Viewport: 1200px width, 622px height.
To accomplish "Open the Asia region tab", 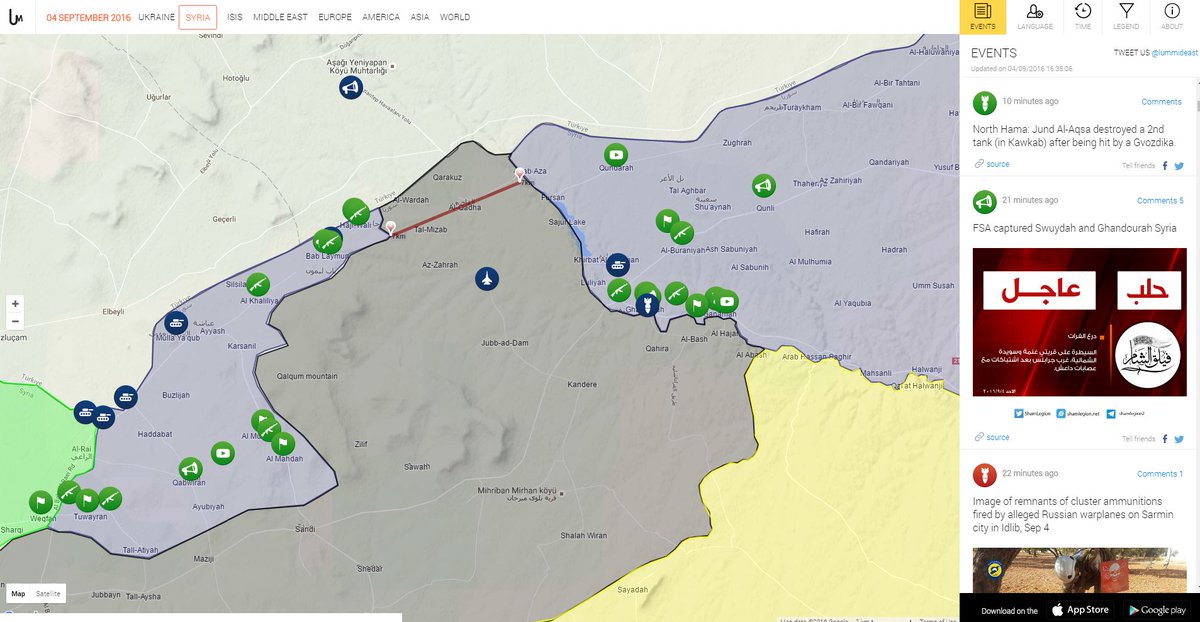I will tap(420, 17).
